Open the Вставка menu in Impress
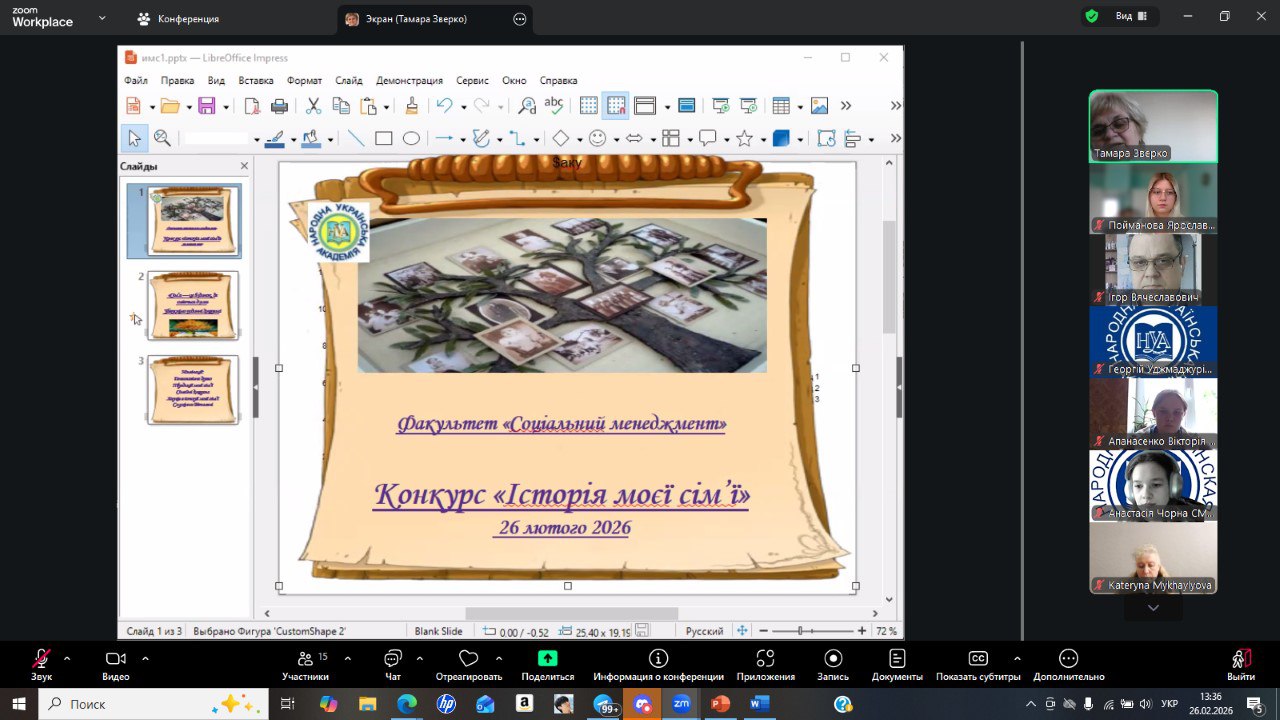Viewport: 1280px width, 720px height. [256, 80]
